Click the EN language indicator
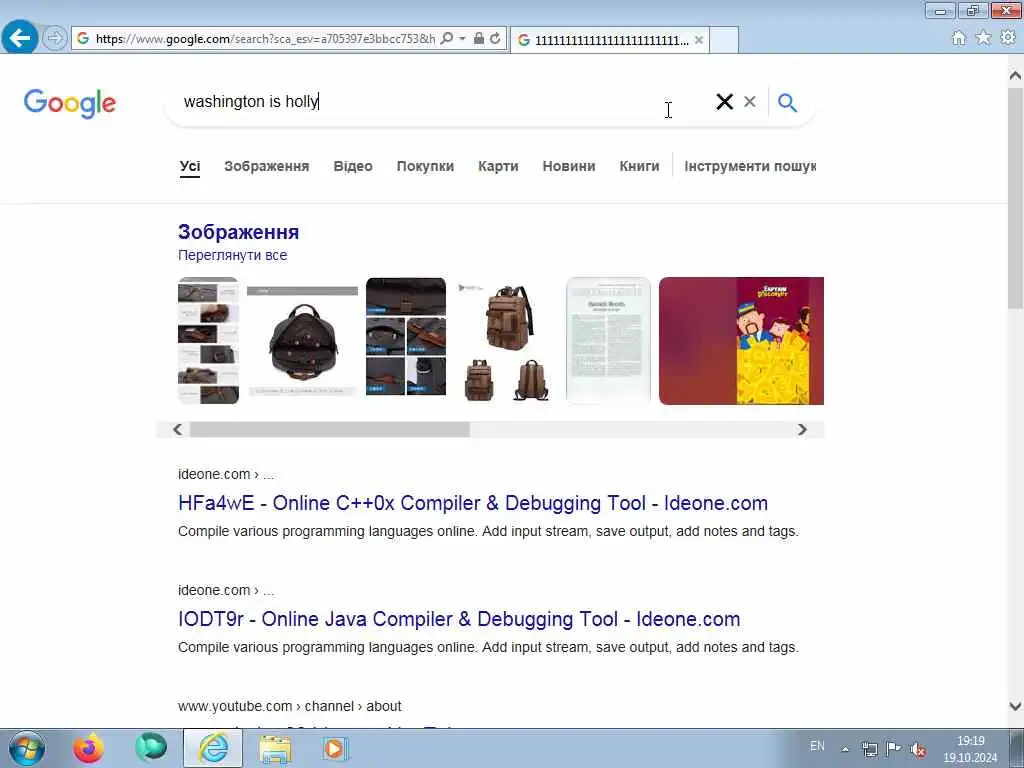Image resolution: width=1024 pixels, height=768 pixels. (817, 746)
